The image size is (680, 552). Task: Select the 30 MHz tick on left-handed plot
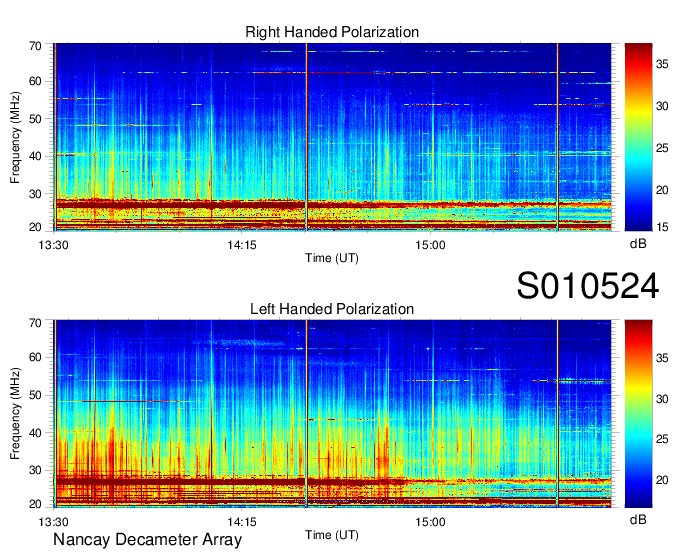coord(35,470)
